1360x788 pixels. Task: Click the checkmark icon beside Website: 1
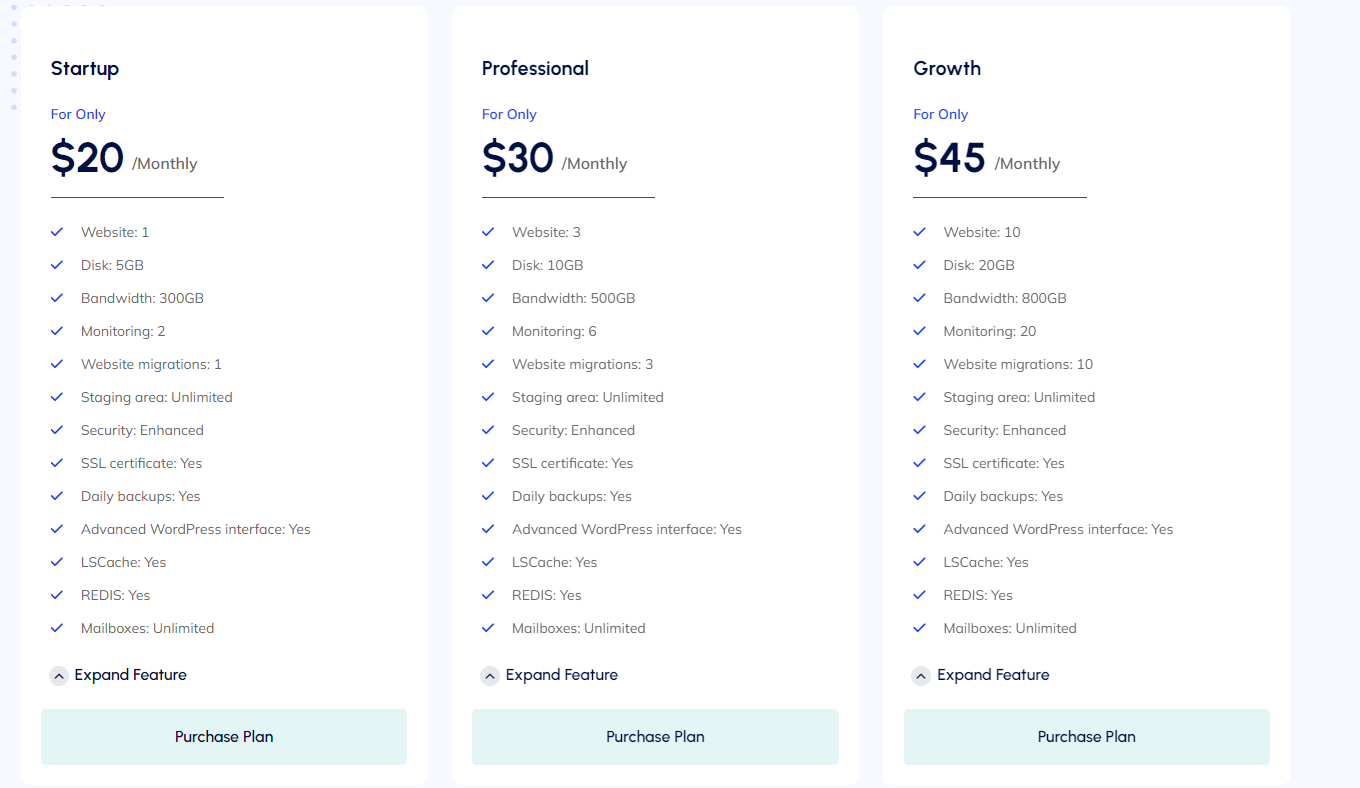point(58,231)
